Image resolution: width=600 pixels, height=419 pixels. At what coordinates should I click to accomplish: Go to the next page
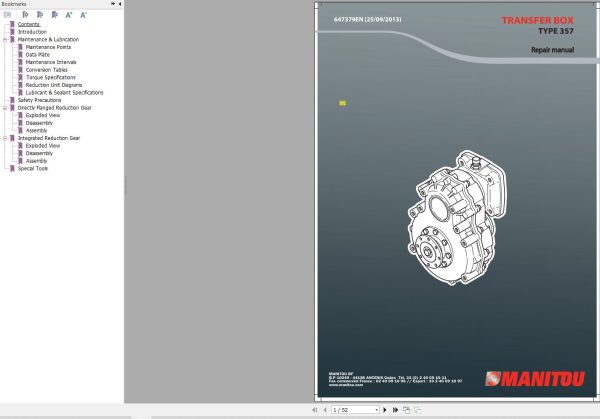(x=385, y=410)
